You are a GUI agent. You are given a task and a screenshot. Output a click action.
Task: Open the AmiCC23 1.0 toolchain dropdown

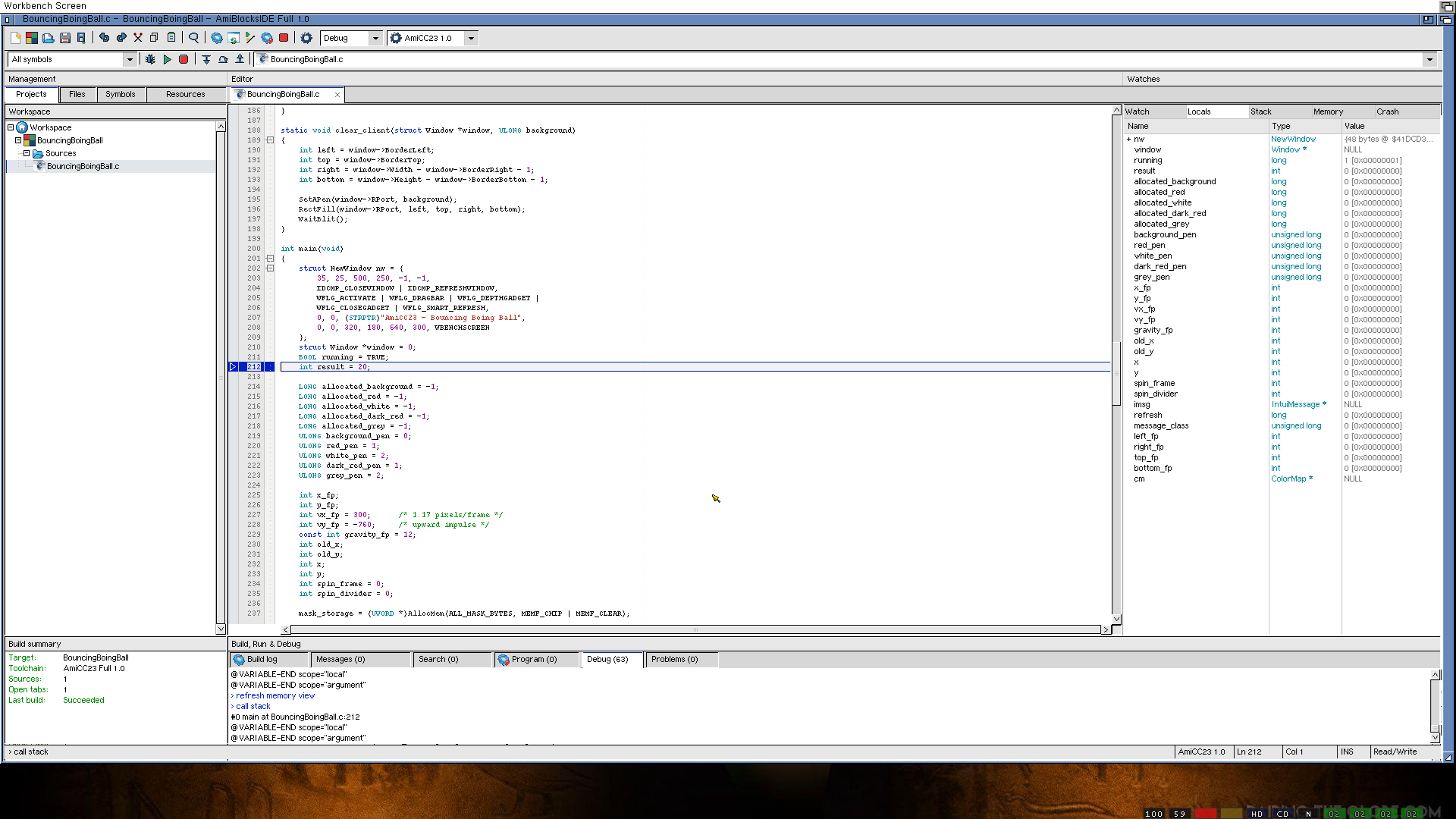pos(471,38)
